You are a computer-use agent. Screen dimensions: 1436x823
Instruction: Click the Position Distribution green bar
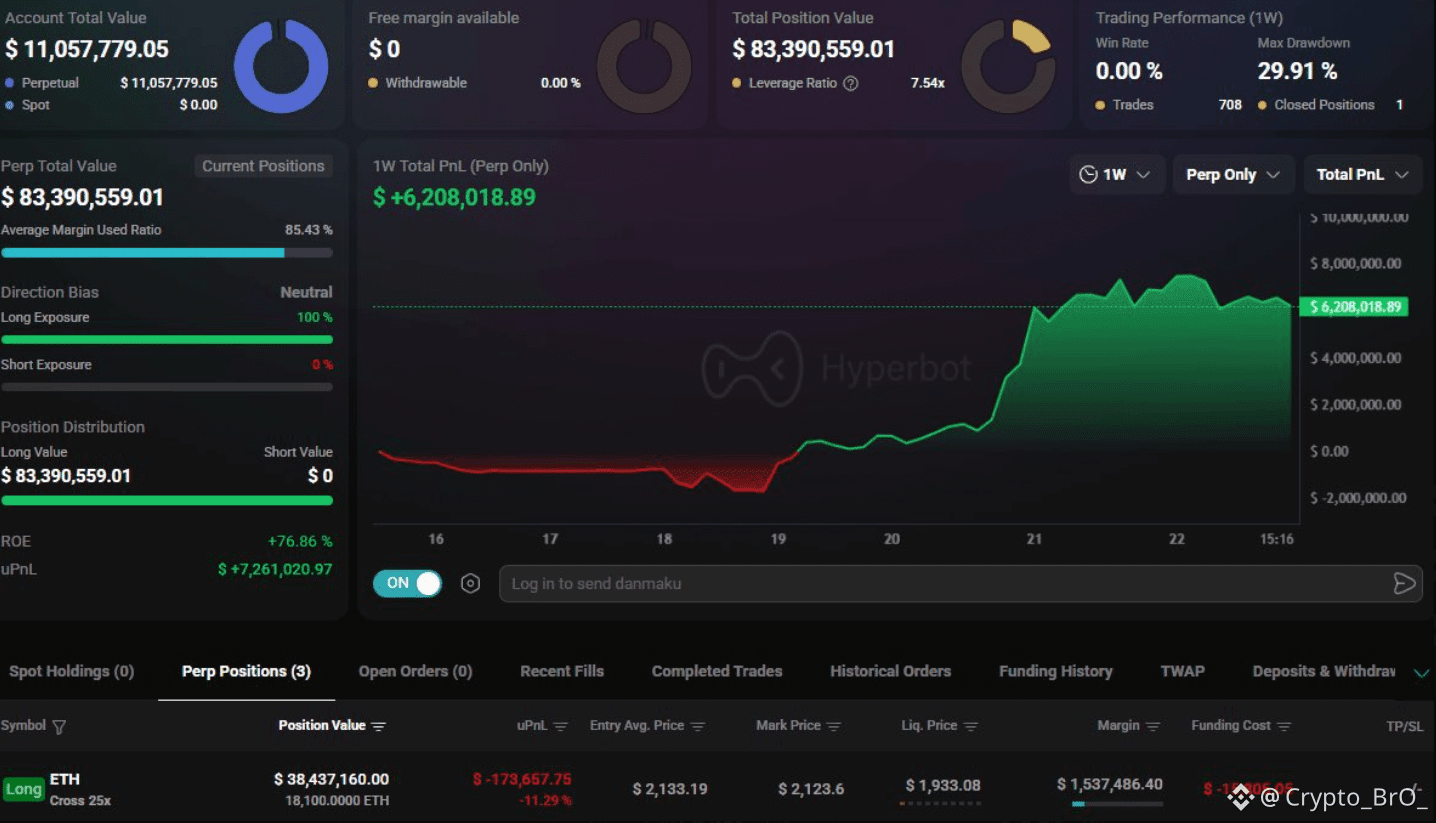pos(167,500)
